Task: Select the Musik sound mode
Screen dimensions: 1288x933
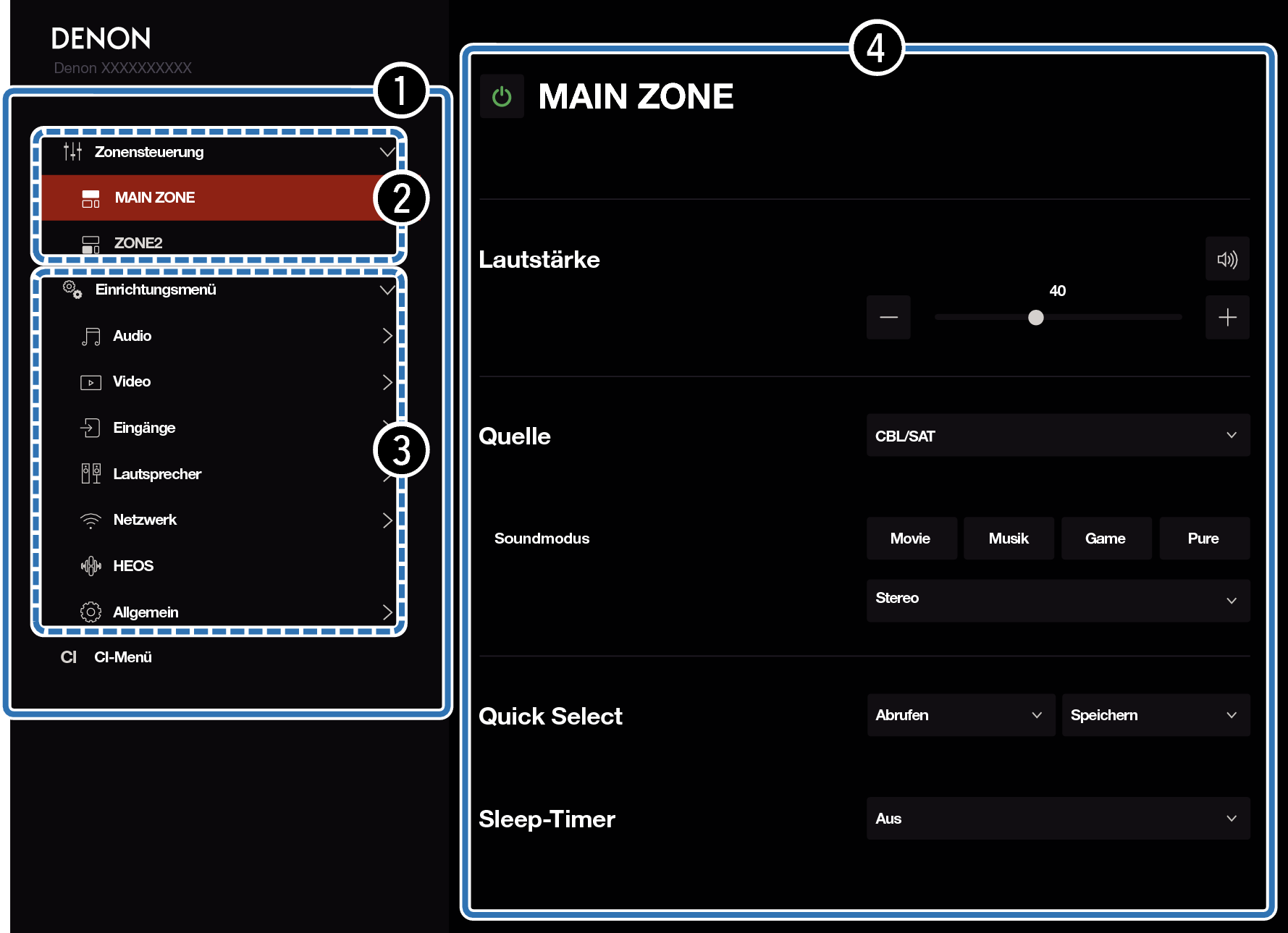Action: point(1008,539)
